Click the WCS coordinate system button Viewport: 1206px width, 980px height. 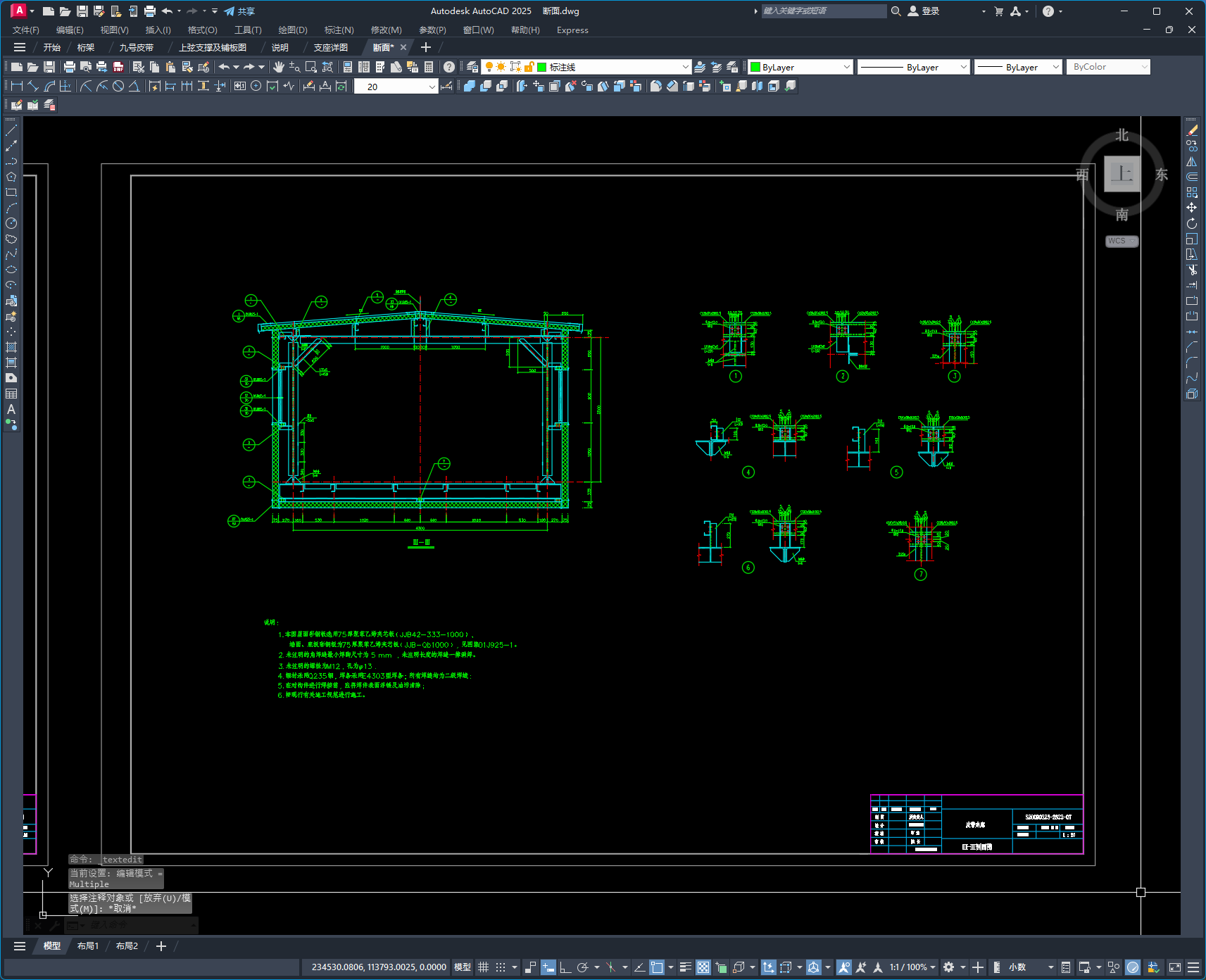pyautogui.click(x=1122, y=241)
